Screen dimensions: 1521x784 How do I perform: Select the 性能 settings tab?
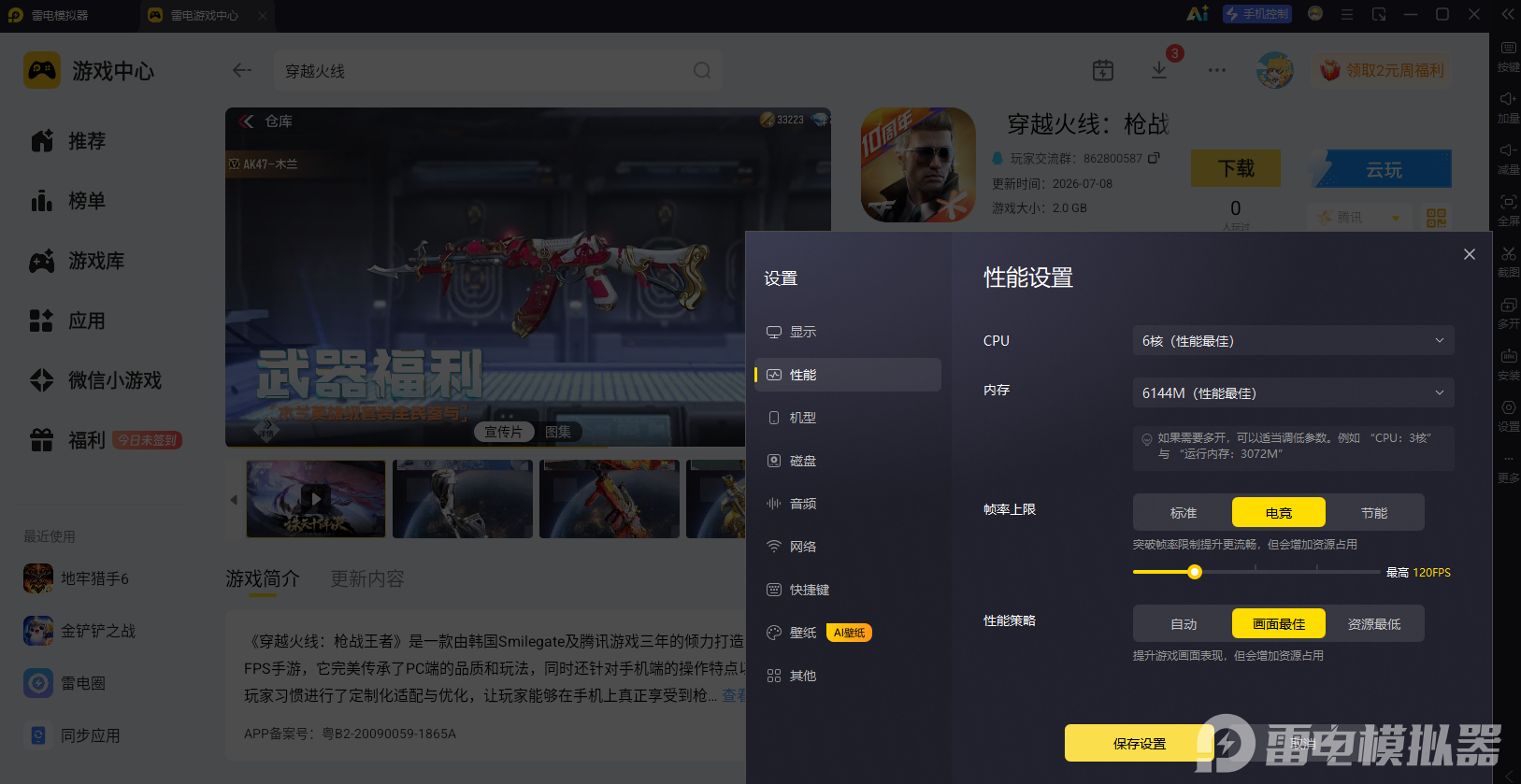click(x=848, y=375)
